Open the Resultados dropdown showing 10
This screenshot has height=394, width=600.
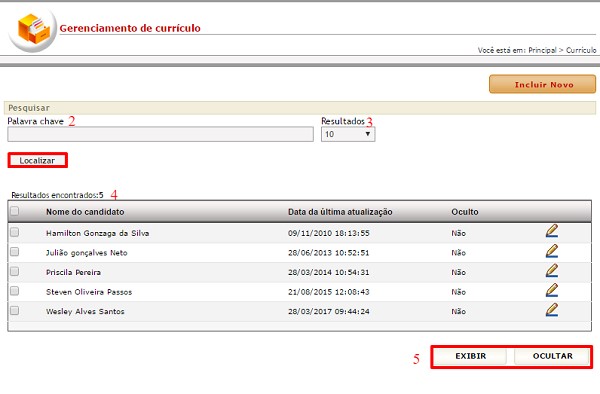click(x=348, y=134)
